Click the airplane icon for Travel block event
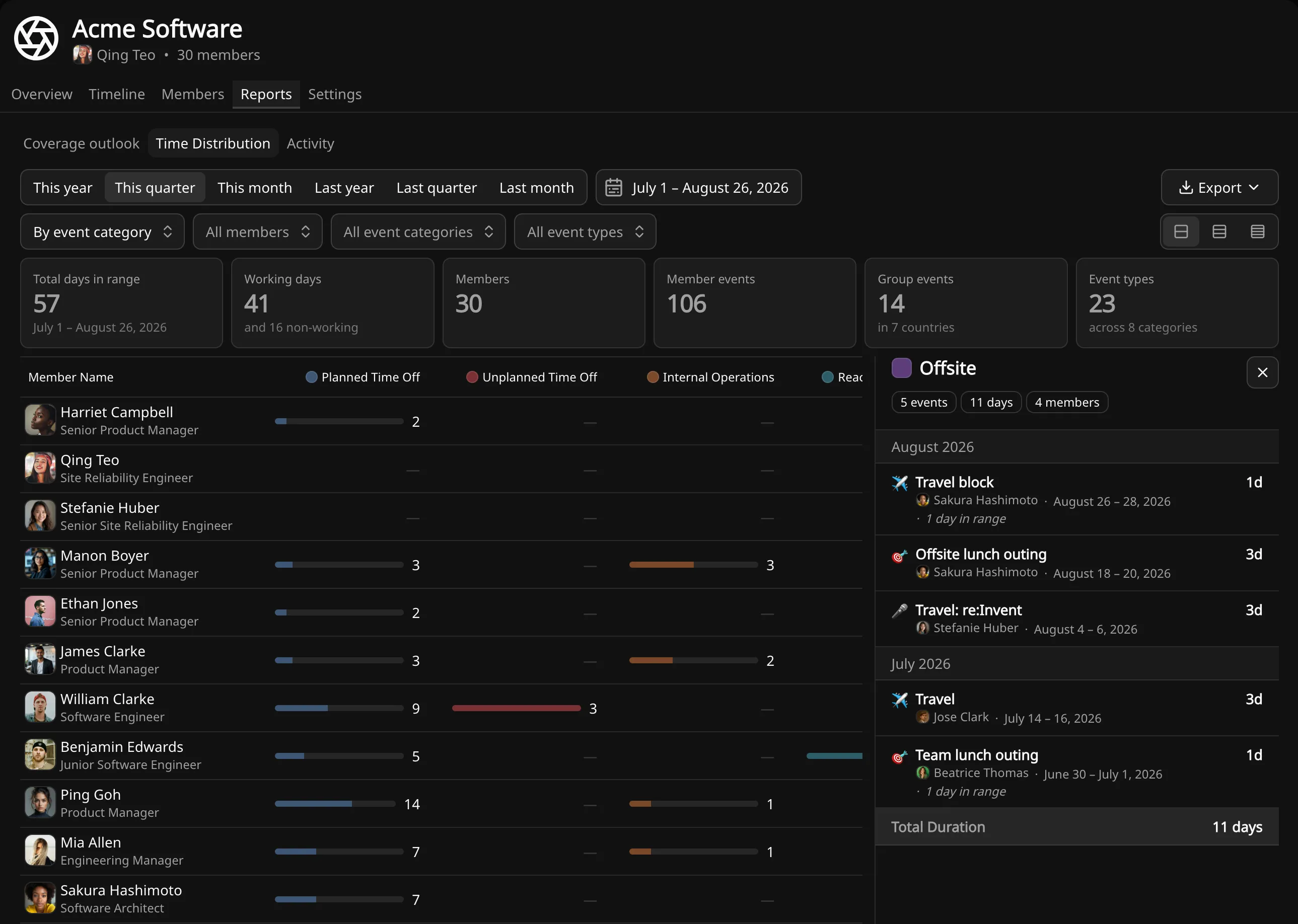This screenshot has width=1298, height=924. point(900,483)
